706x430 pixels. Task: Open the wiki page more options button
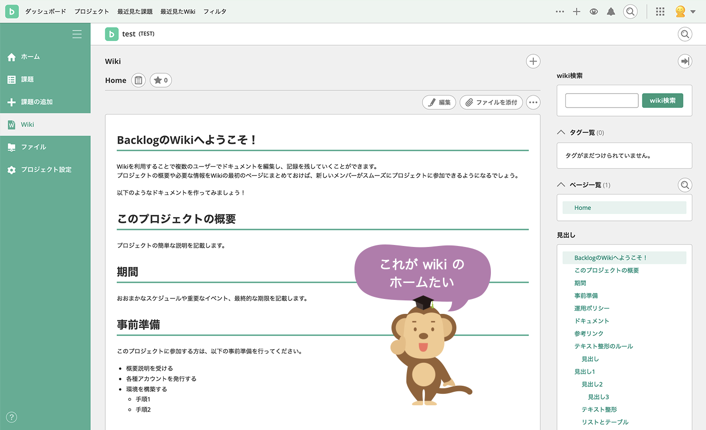533,102
